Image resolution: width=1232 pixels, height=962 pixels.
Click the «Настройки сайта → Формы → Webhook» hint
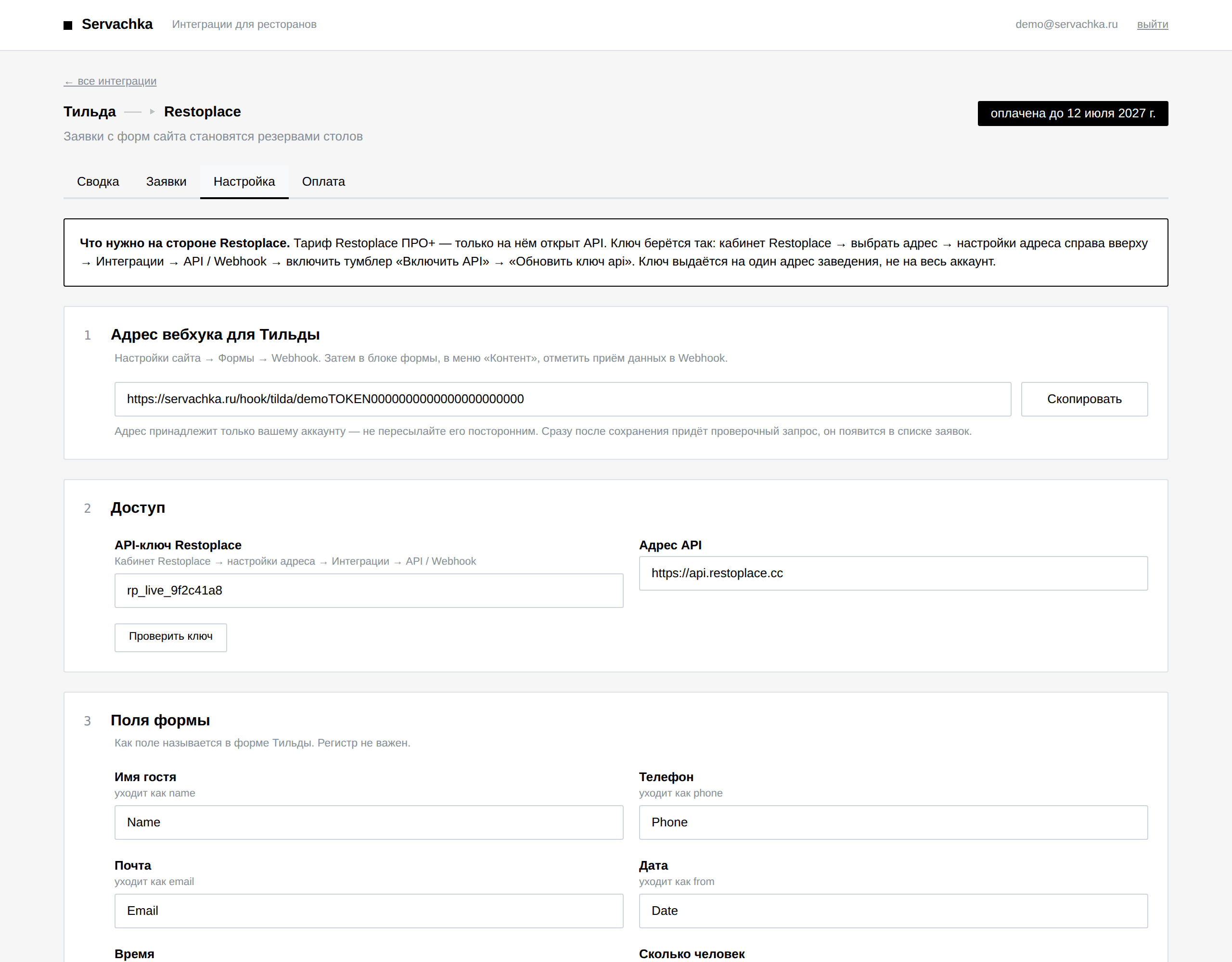[x=421, y=358]
